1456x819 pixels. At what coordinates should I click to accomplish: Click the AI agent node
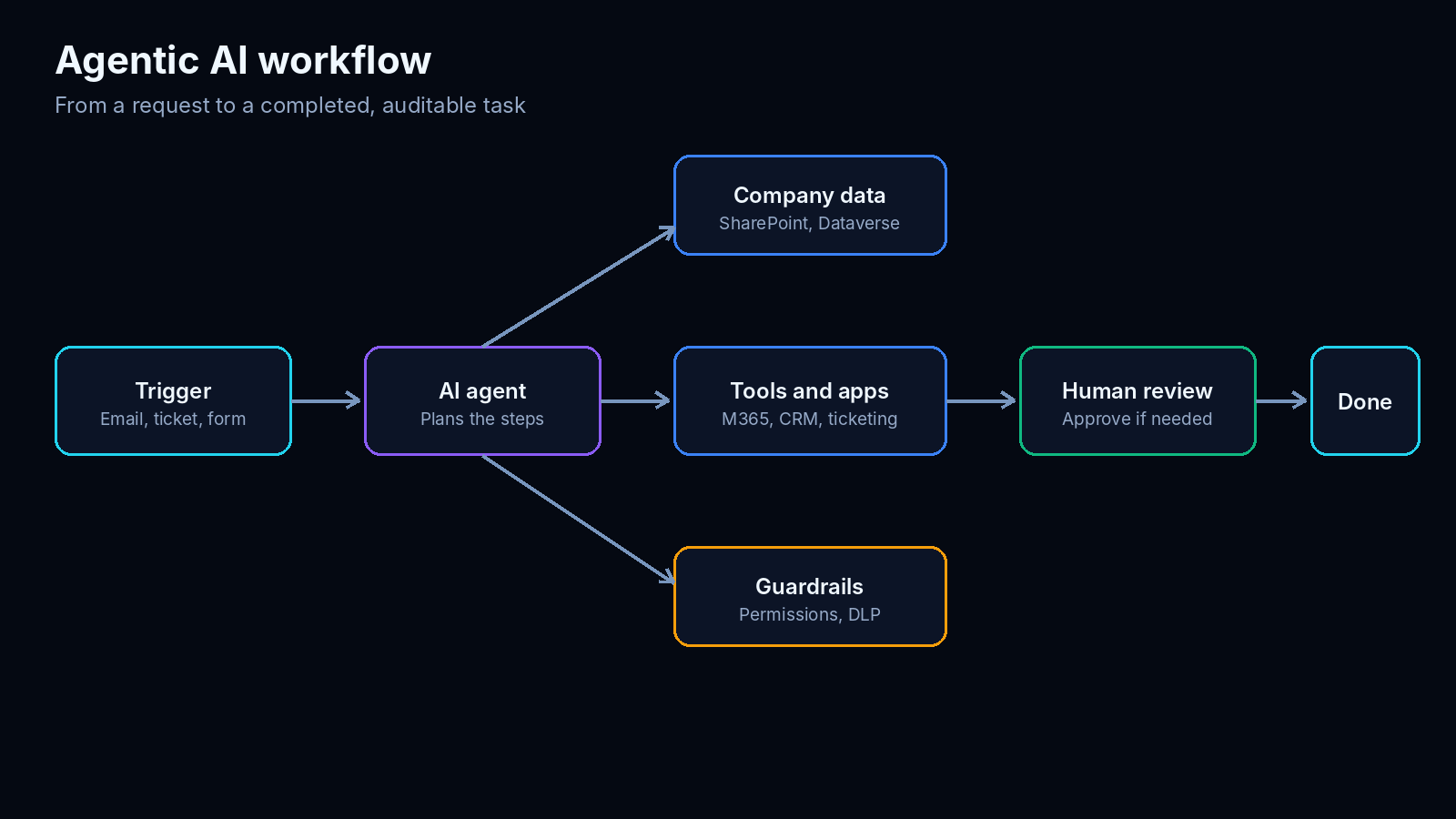pyautogui.click(x=482, y=400)
